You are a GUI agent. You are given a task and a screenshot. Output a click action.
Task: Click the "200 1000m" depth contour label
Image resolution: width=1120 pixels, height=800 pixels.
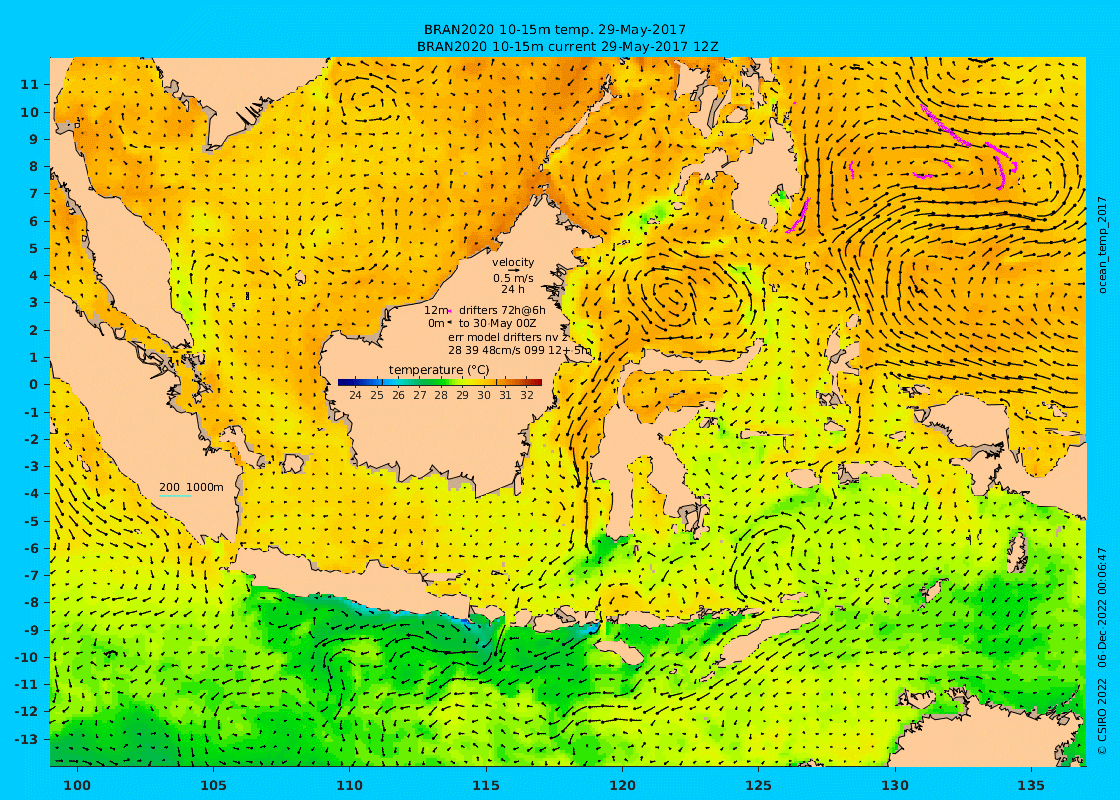click(191, 487)
